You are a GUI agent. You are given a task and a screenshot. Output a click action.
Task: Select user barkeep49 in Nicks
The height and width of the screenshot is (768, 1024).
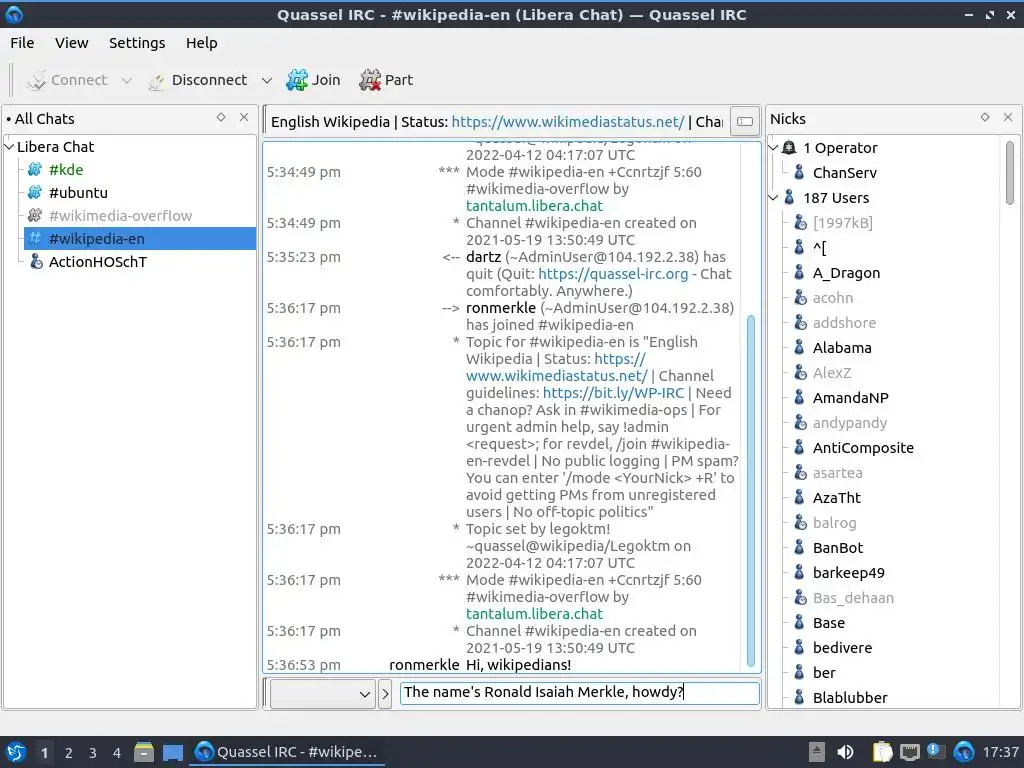848,573
